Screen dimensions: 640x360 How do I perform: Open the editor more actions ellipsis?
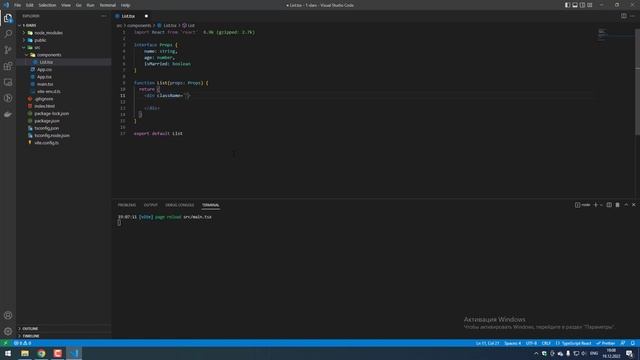[632, 16]
